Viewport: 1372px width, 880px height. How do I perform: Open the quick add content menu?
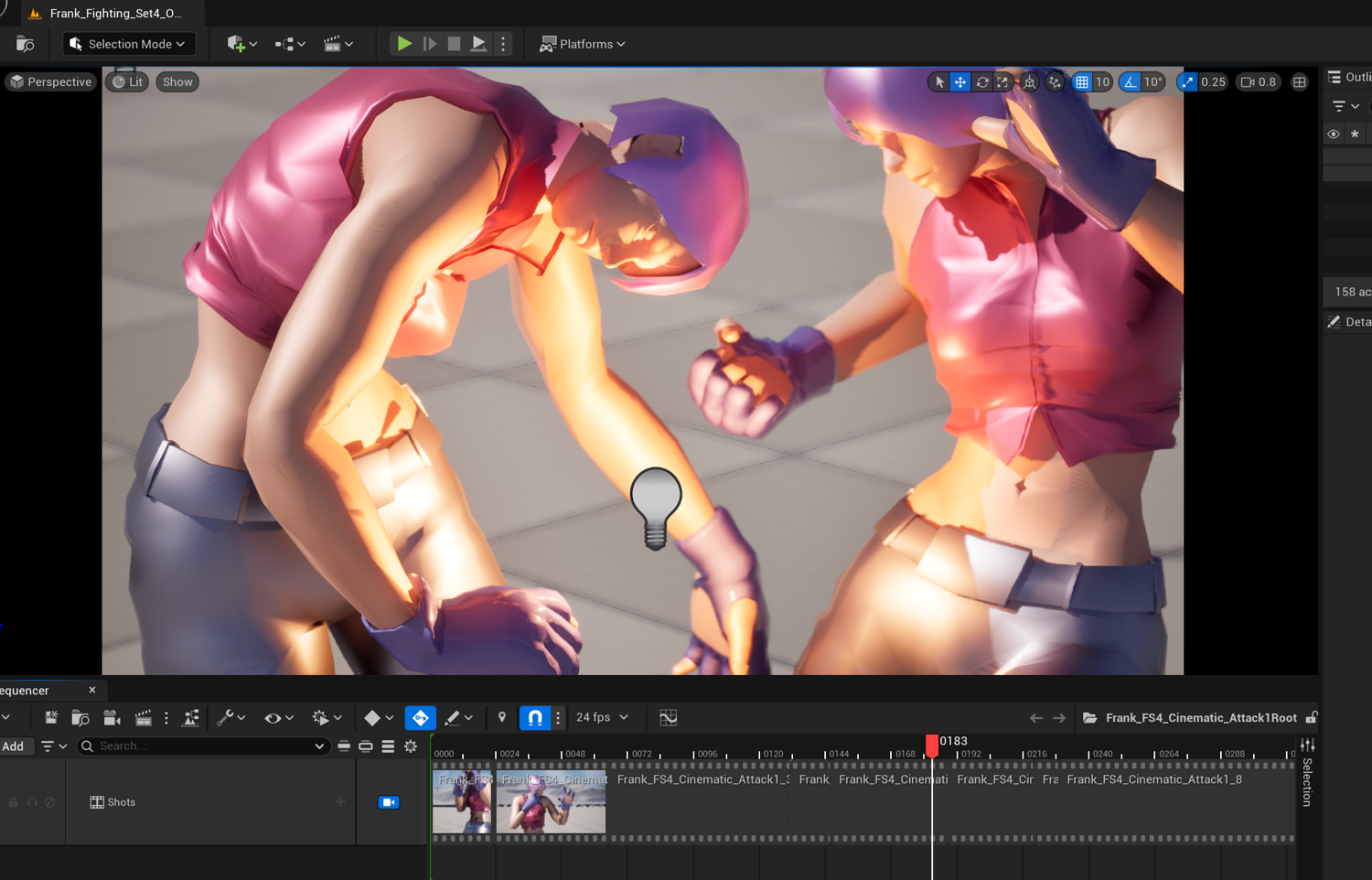click(x=241, y=44)
